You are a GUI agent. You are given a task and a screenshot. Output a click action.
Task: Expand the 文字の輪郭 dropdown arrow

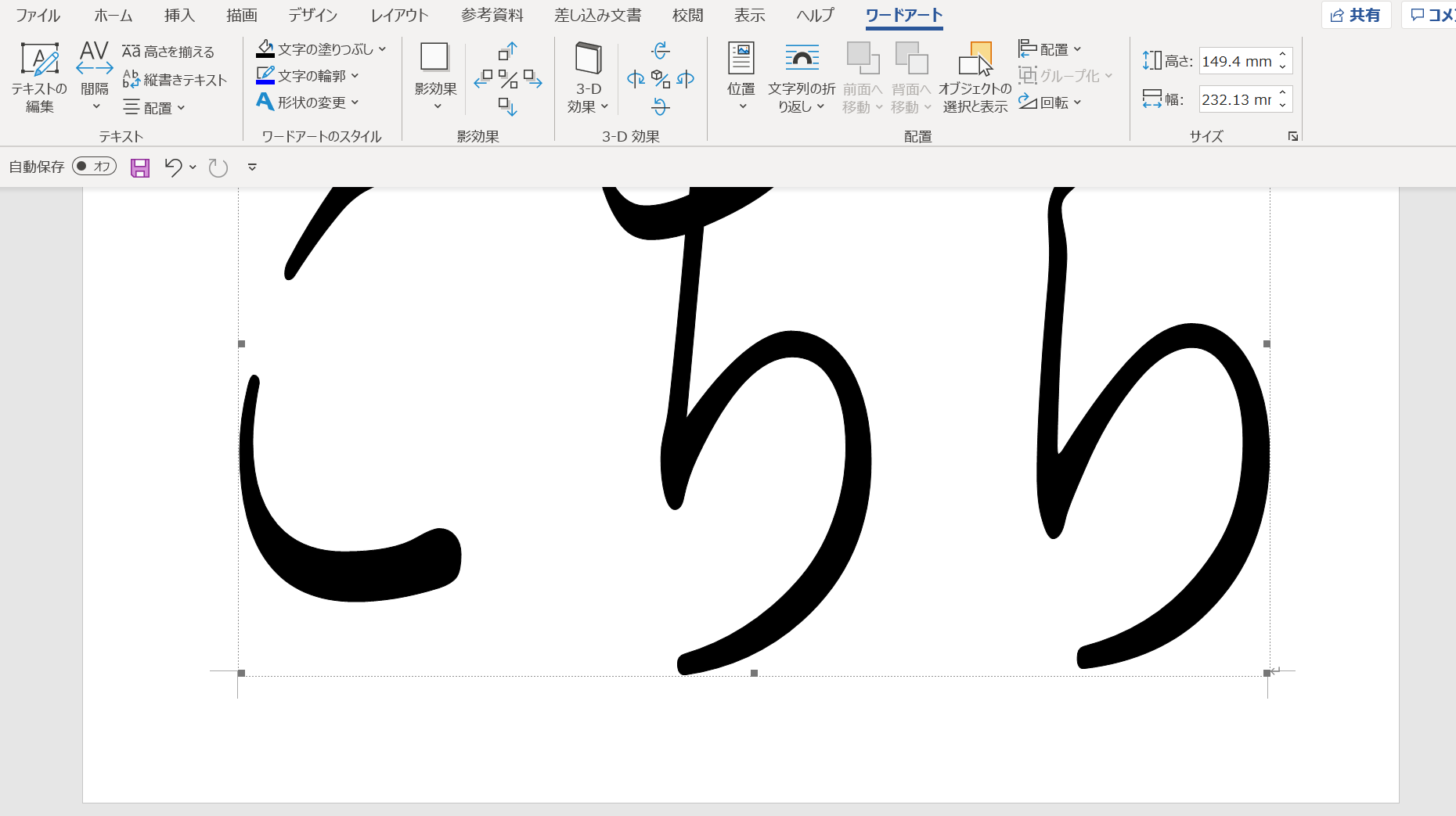[x=355, y=76]
